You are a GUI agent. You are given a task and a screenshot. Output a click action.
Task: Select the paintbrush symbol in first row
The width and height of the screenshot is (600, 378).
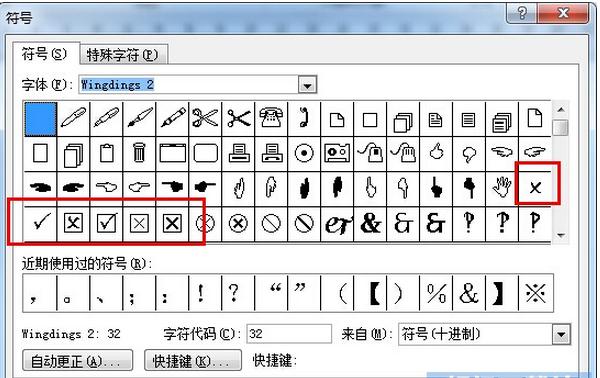click(x=139, y=119)
